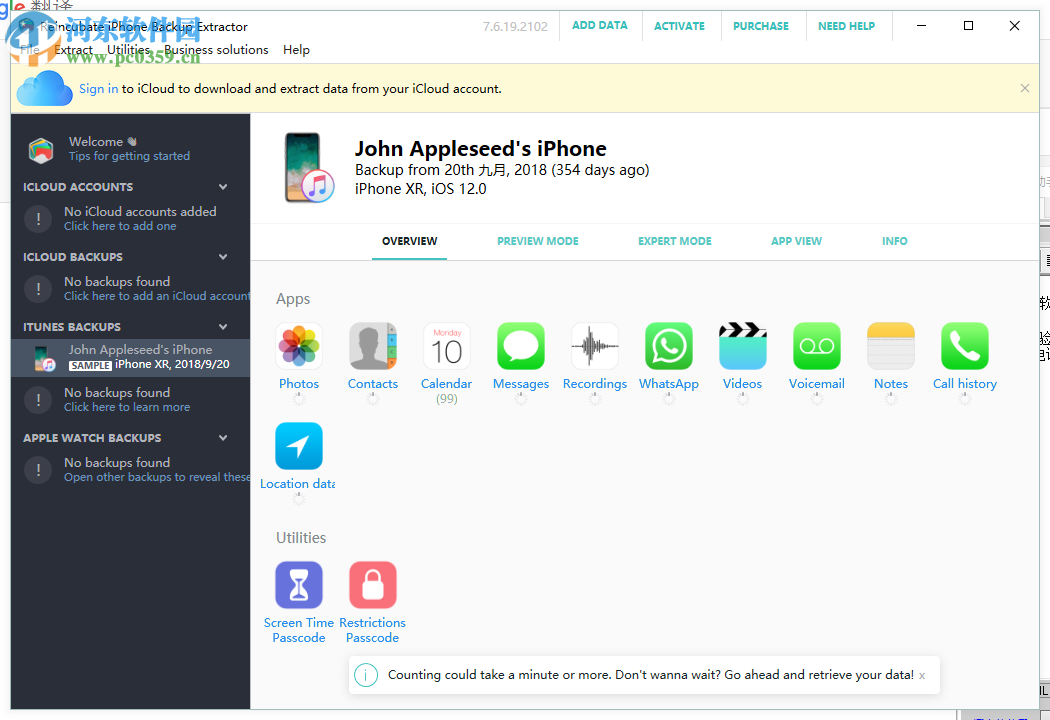Image resolution: width=1050 pixels, height=720 pixels.
Task: Switch to the PREVIEW MODE tab
Action: coord(537,241)
